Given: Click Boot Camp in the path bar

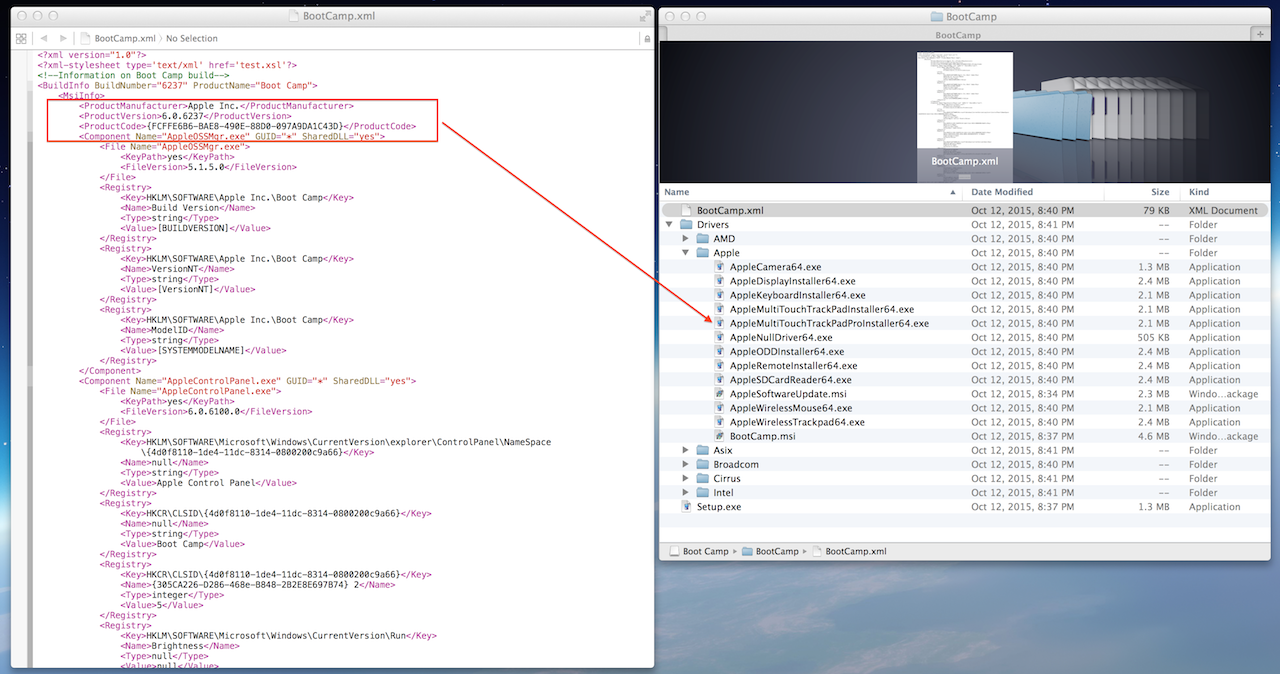Looking at the screenshot, I should (704, 551).
